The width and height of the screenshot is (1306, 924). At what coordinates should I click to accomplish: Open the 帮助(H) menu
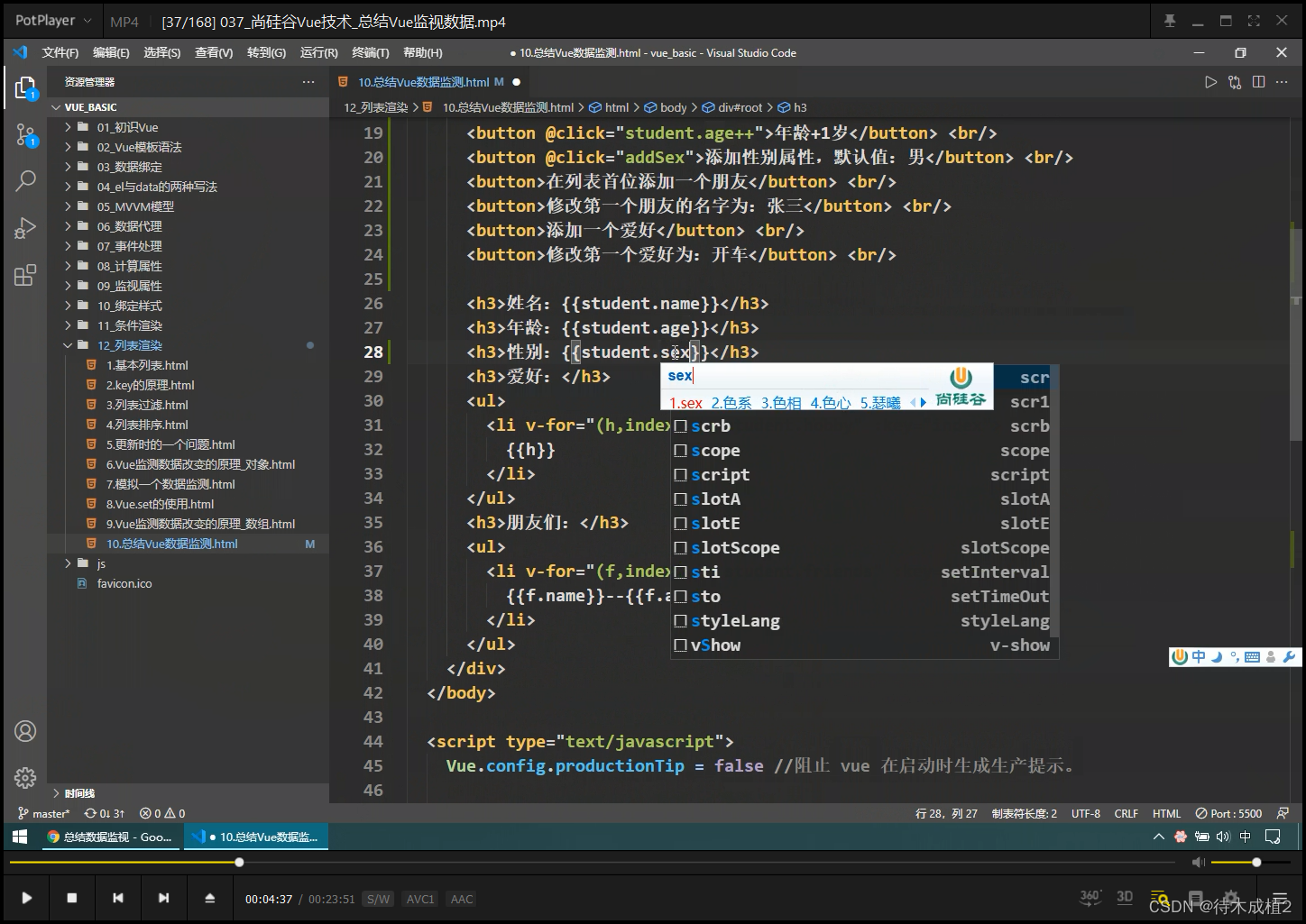coord(423,53)
